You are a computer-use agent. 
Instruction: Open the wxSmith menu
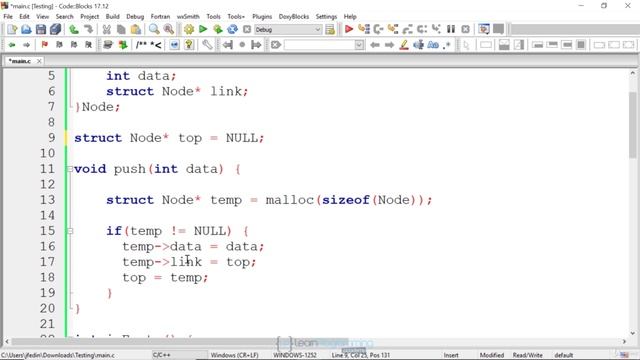[188, 16]
